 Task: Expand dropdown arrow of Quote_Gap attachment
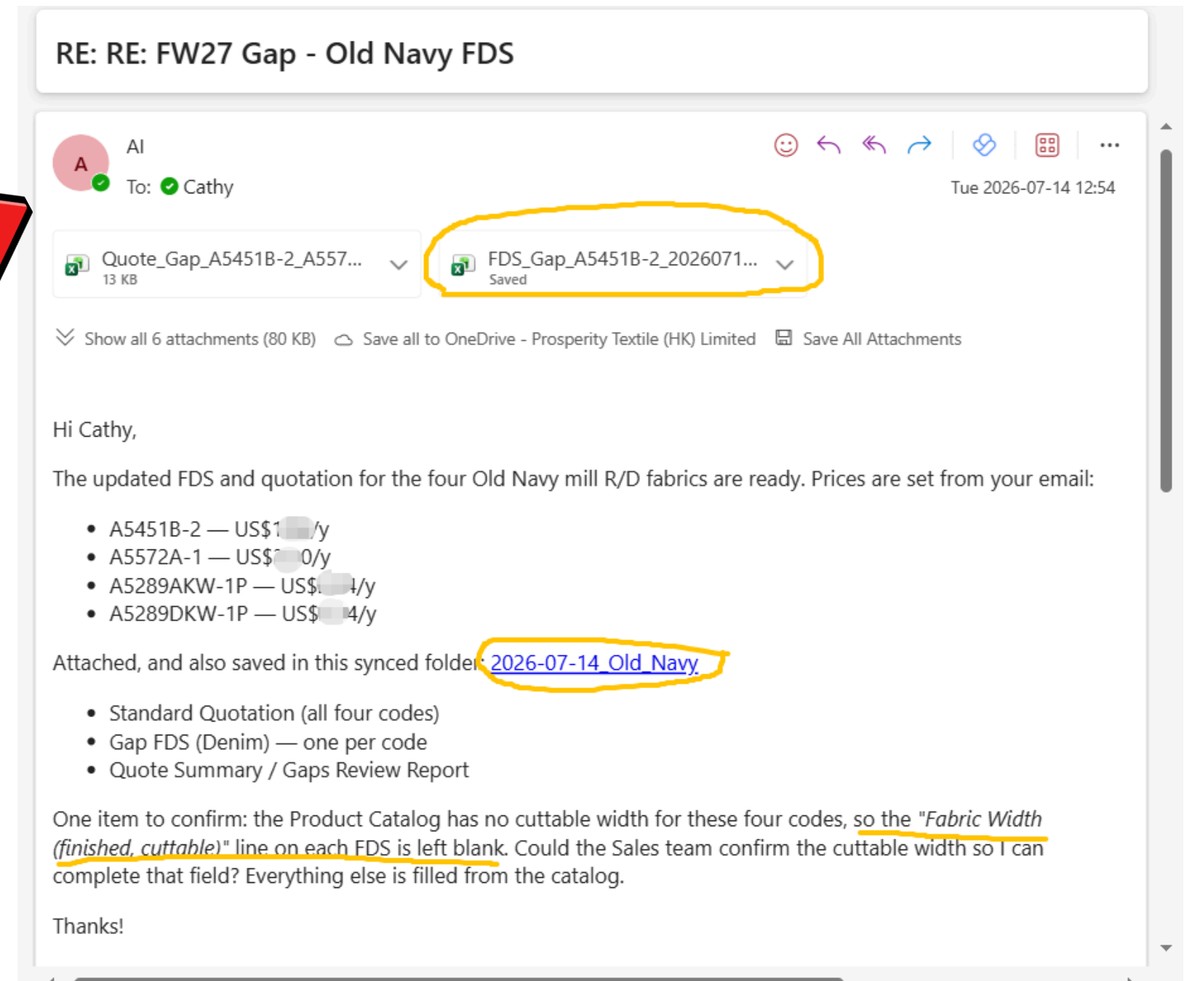[398, 265]
